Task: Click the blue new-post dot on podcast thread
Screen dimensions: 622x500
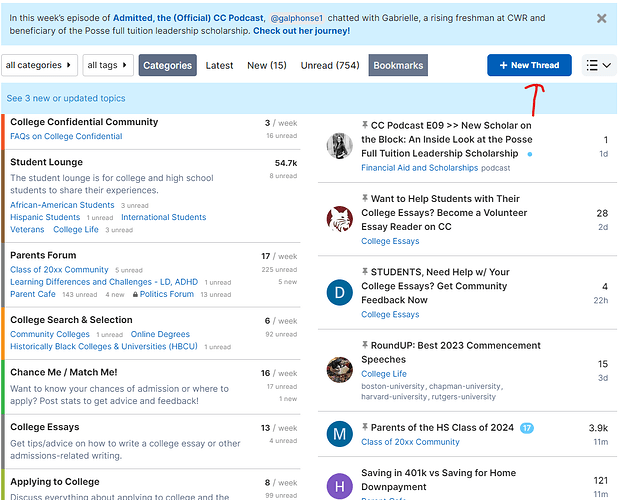Action: 530,154
